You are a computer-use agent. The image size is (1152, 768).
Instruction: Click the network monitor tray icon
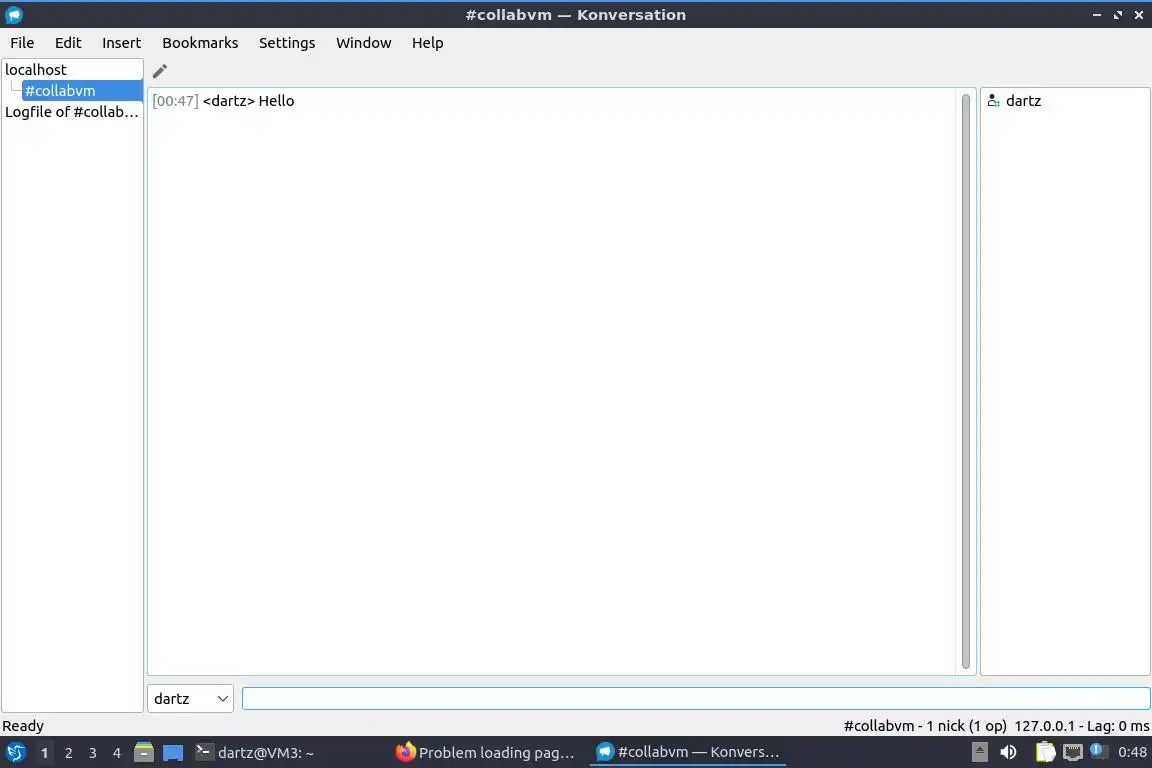tap(1073, 753)
